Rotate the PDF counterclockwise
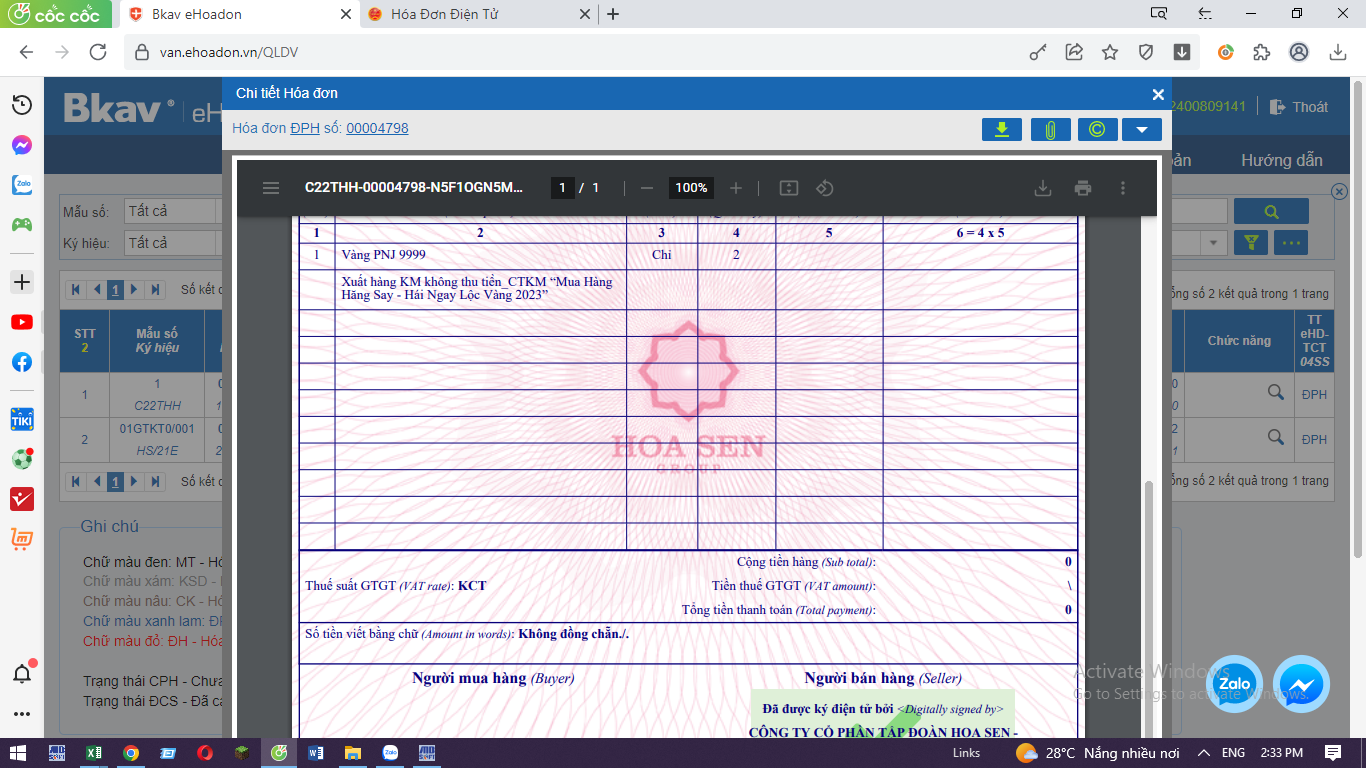The height and width of the screenshot is (768, 1366). 824,188
